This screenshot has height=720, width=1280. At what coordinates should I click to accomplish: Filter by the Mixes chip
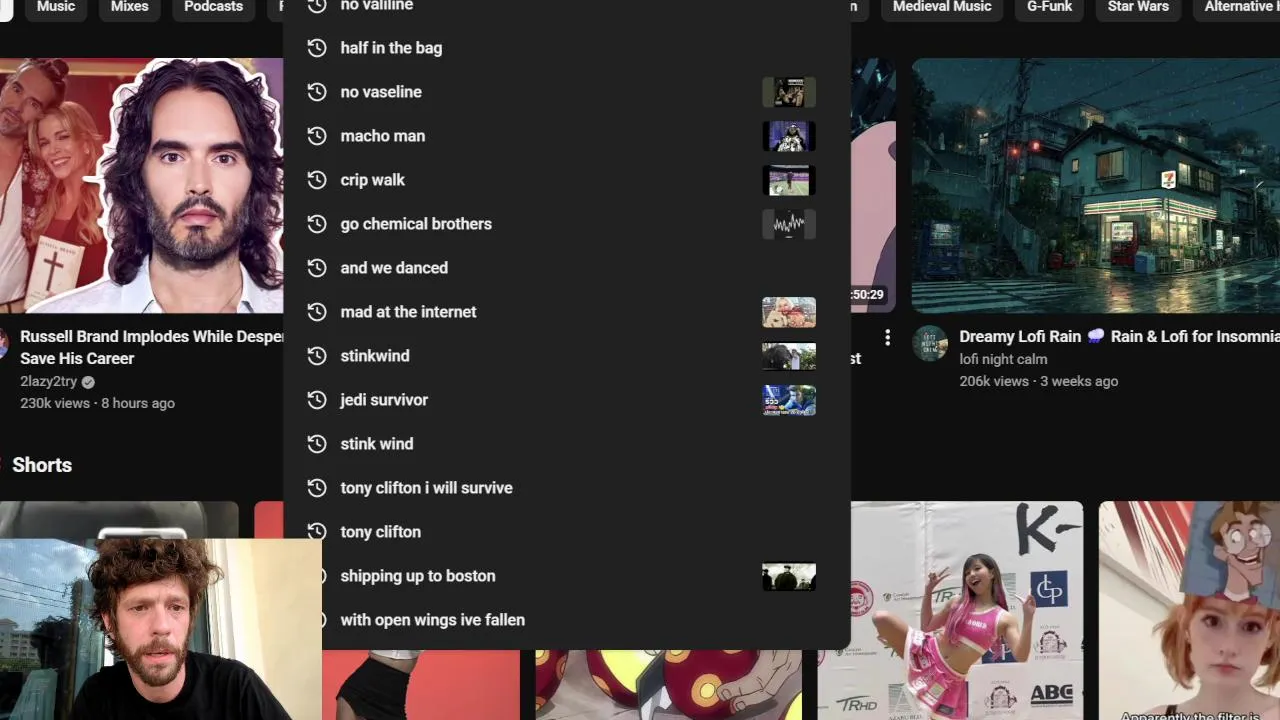point(129,7)
